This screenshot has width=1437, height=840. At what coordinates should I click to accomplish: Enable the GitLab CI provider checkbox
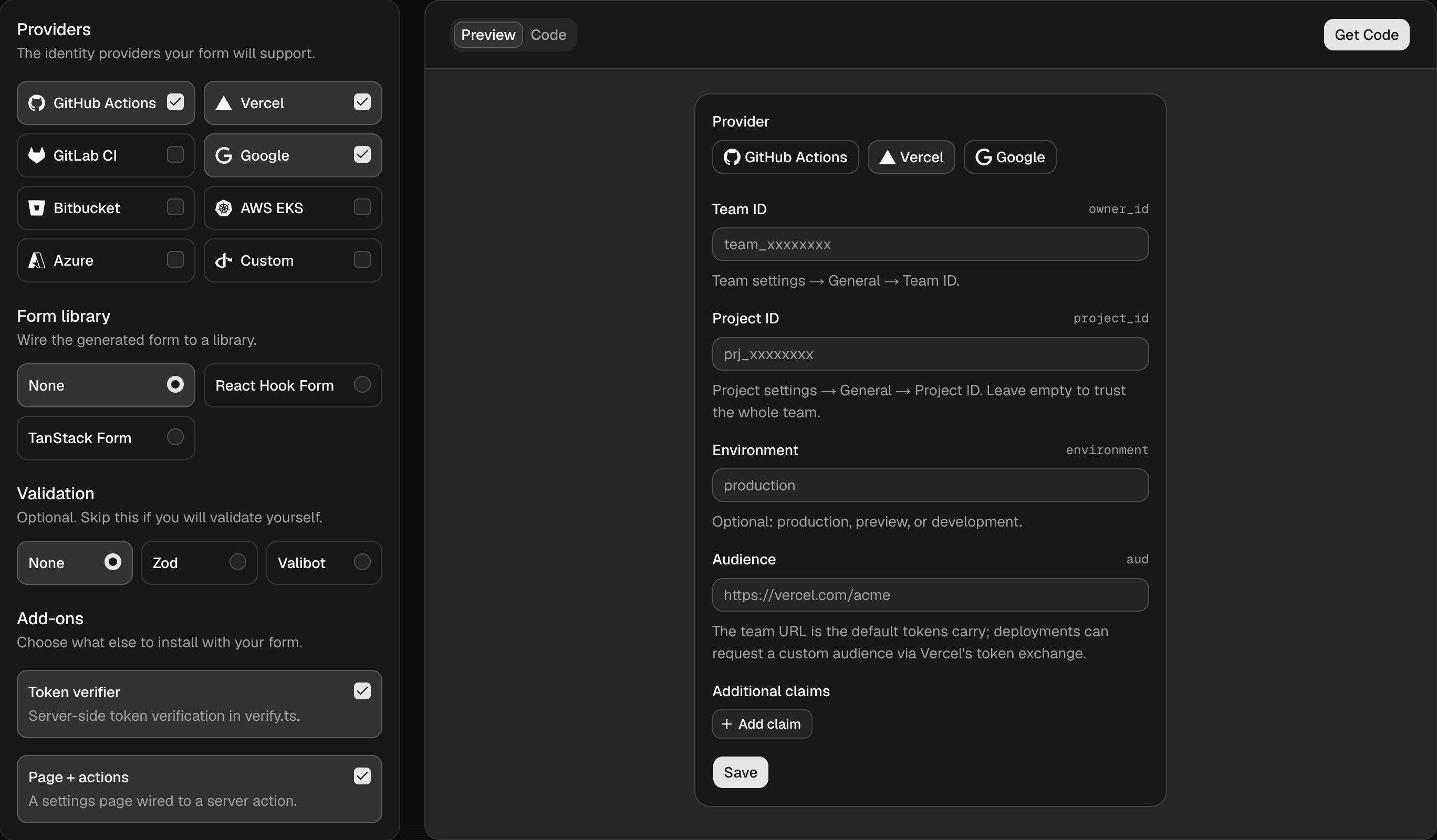click(175, 154)
